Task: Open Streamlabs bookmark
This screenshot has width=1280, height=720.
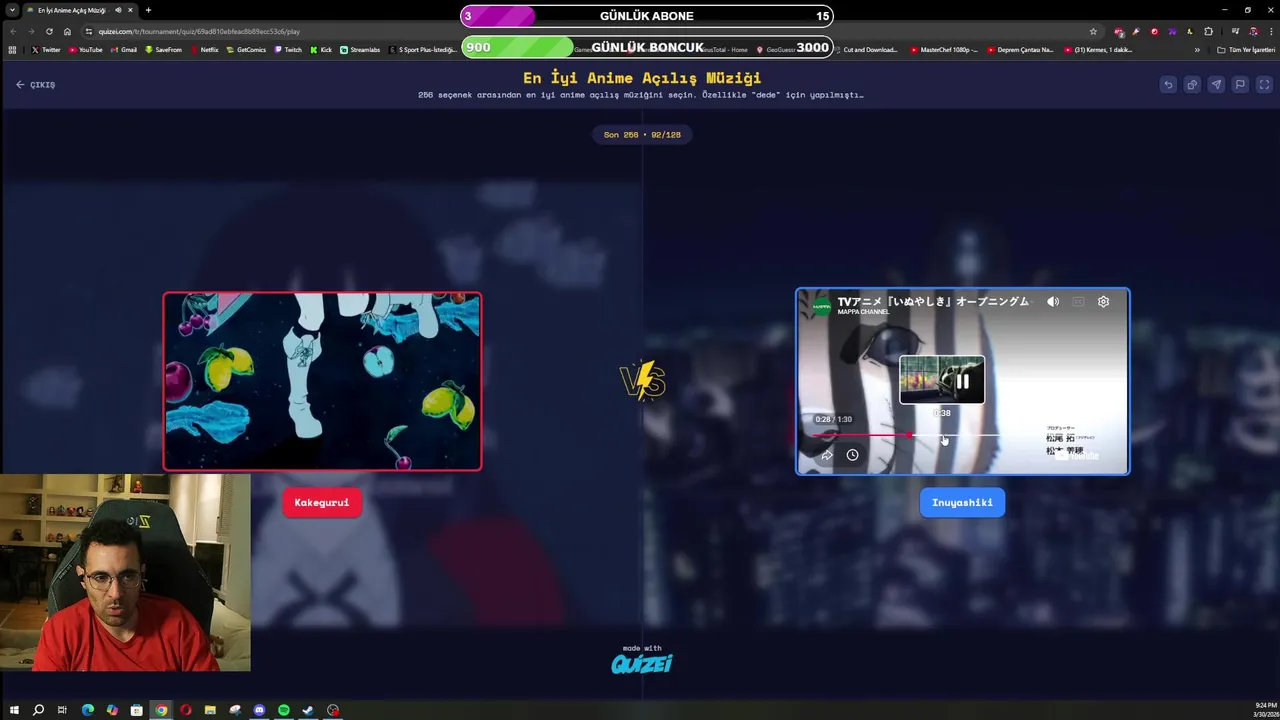Action: point(360,49)
